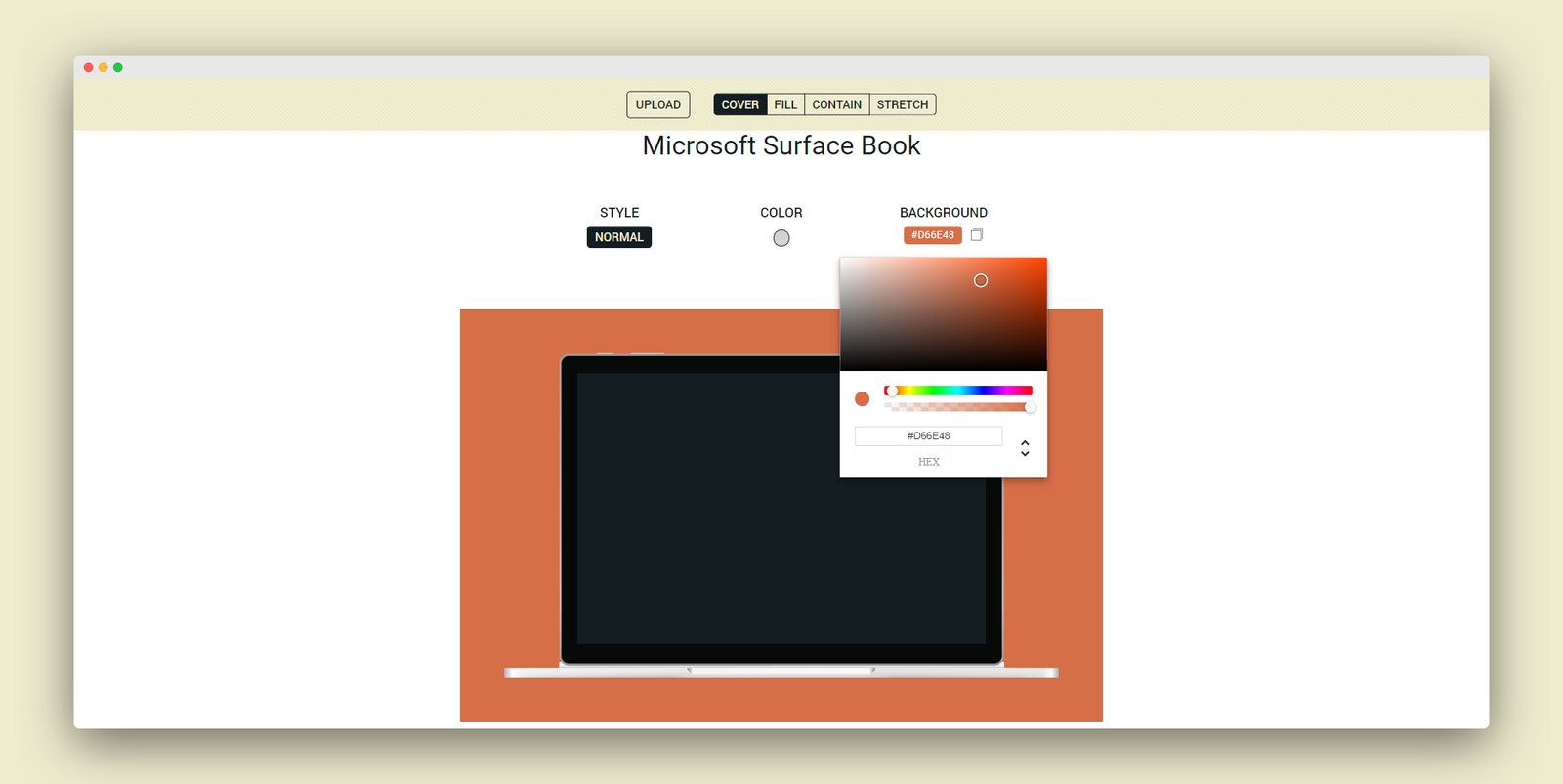Switch image fit to FILL

[x=785, y=104]
